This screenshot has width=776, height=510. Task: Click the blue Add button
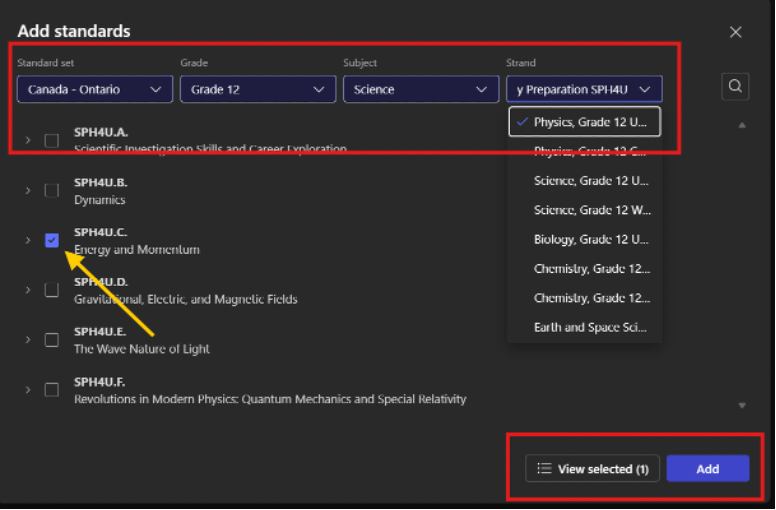(708, 468)
